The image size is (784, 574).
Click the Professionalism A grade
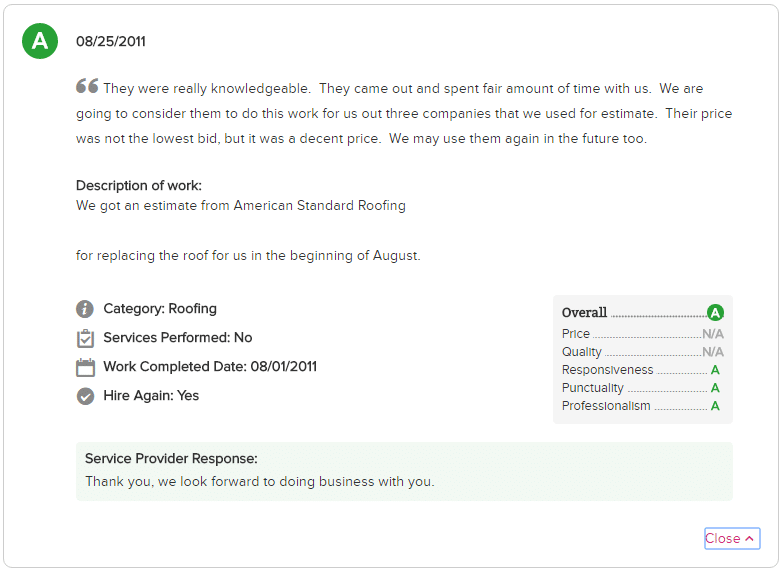tap(715, 406)
